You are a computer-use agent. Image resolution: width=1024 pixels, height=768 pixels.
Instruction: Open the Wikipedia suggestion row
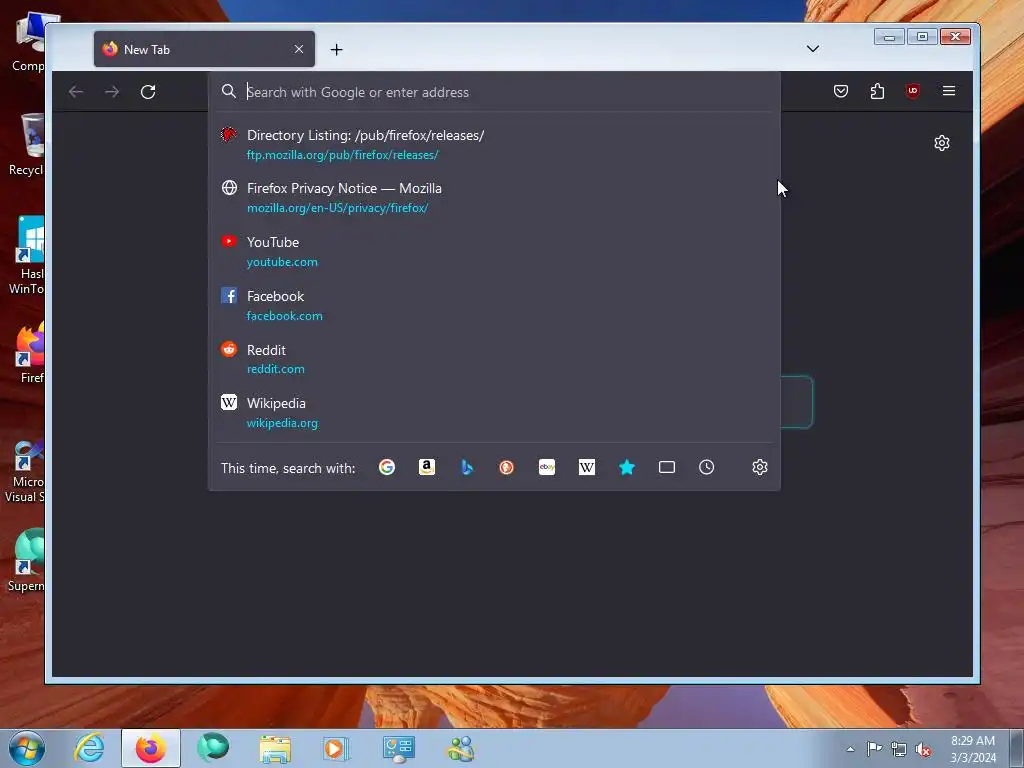[x=494, y=413]
